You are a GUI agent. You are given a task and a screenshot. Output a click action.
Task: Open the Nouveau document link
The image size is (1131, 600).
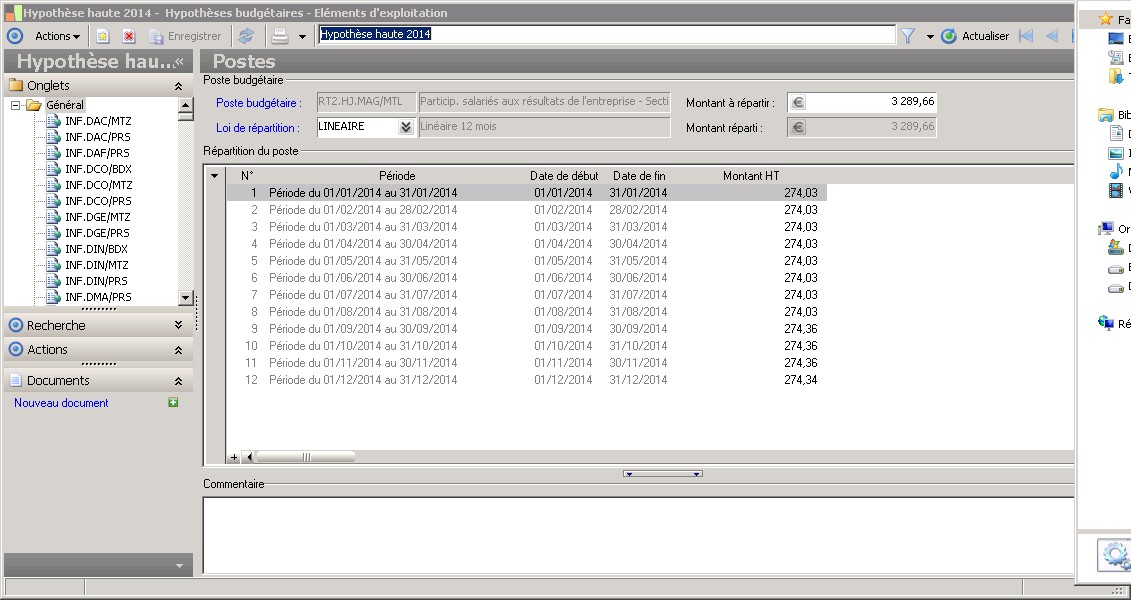[x=61, y=403]
